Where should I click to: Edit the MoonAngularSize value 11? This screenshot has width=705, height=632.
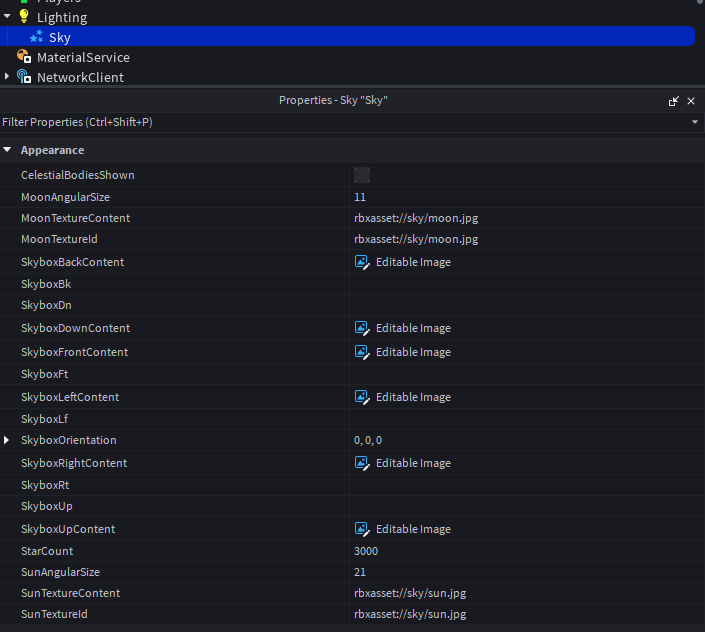[527, 197]
